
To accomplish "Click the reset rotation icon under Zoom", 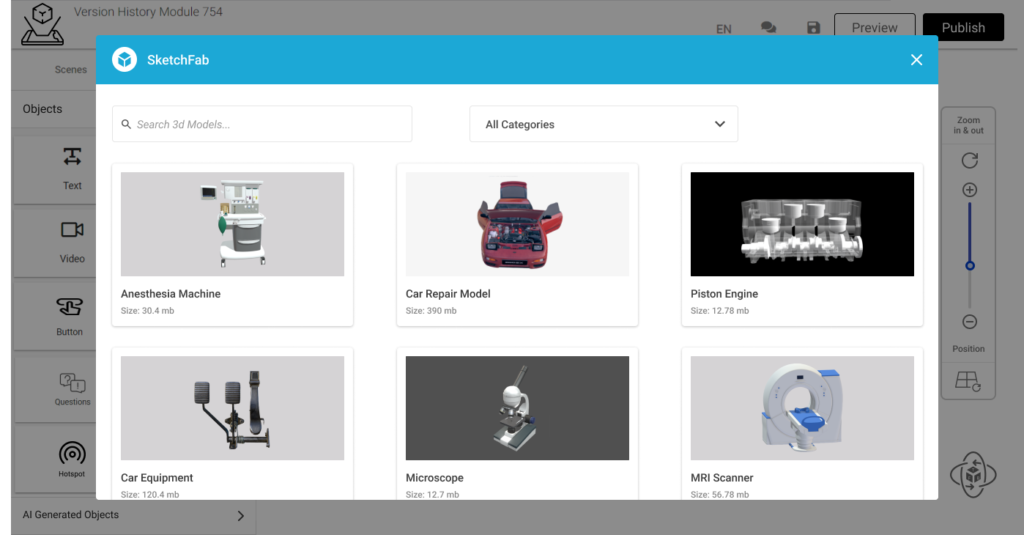I will coord(970,160).
